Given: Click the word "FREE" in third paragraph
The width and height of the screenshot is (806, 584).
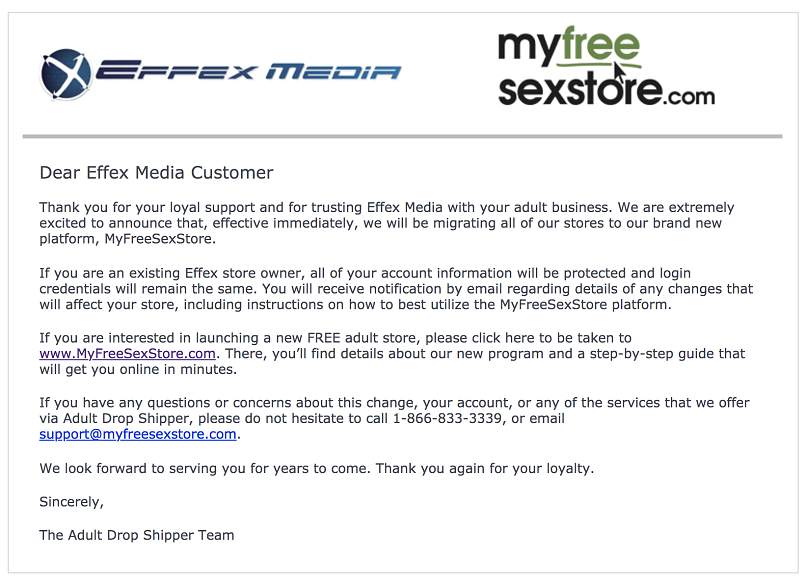Looking at the screenshot, I should click(324, 338).
